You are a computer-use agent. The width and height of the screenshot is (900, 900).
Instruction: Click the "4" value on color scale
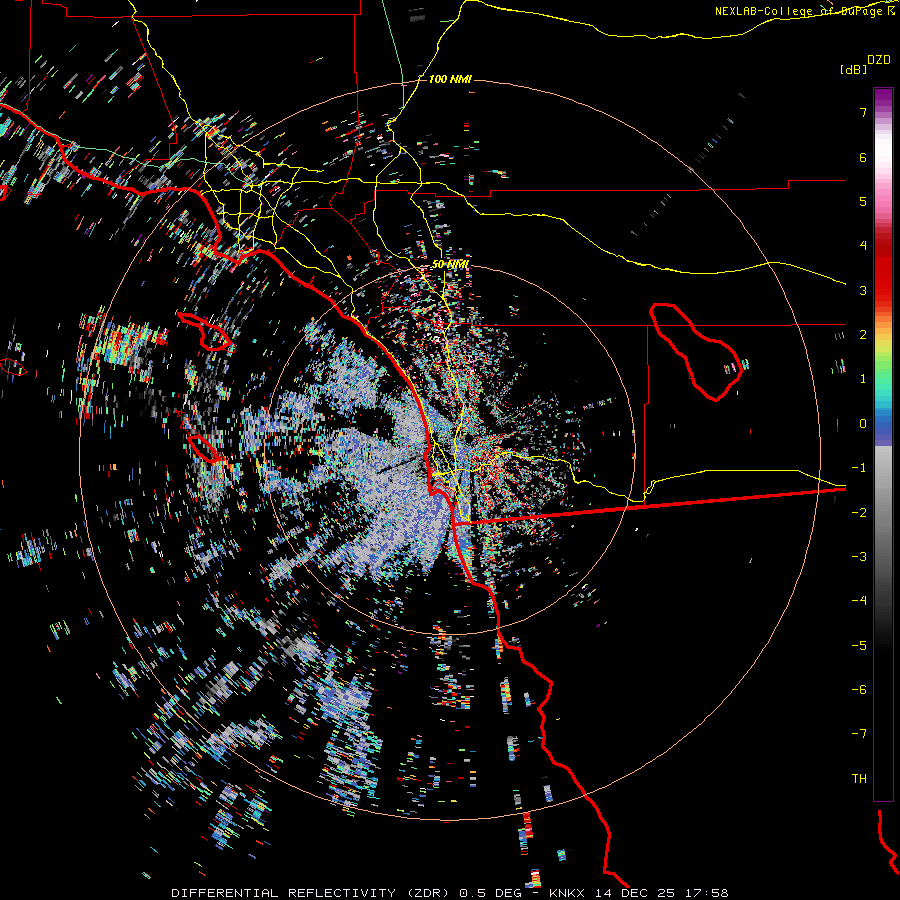click(x=863, y=246)
